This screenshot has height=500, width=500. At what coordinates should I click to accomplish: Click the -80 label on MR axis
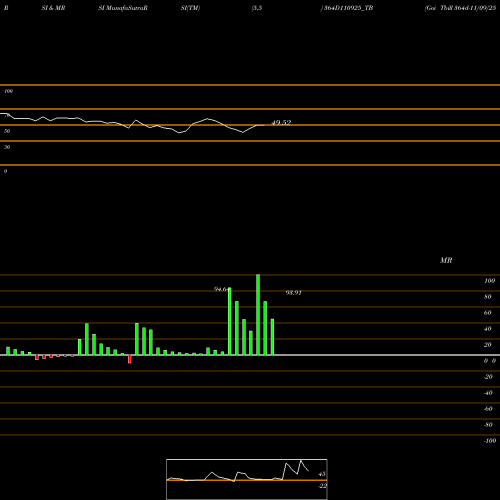pos(488,425)
